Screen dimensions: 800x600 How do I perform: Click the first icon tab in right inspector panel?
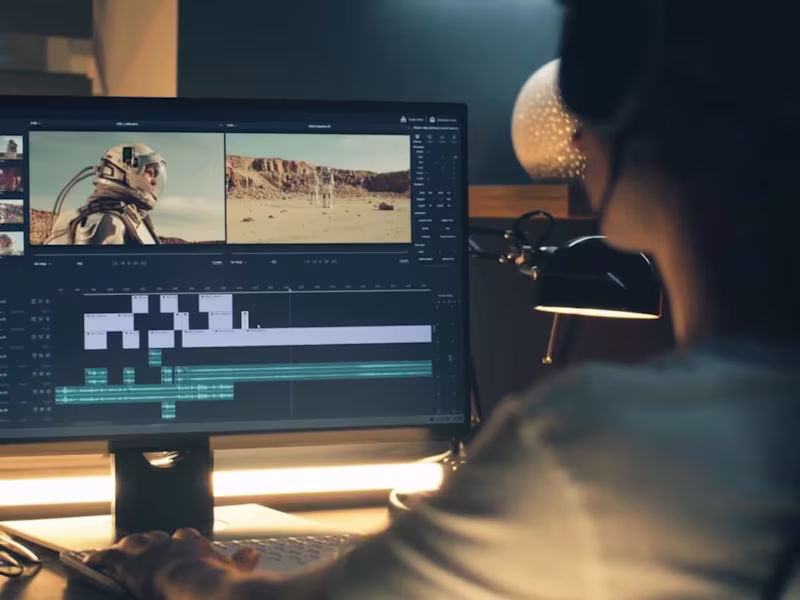pyautogui.click(x=417, y=137)
